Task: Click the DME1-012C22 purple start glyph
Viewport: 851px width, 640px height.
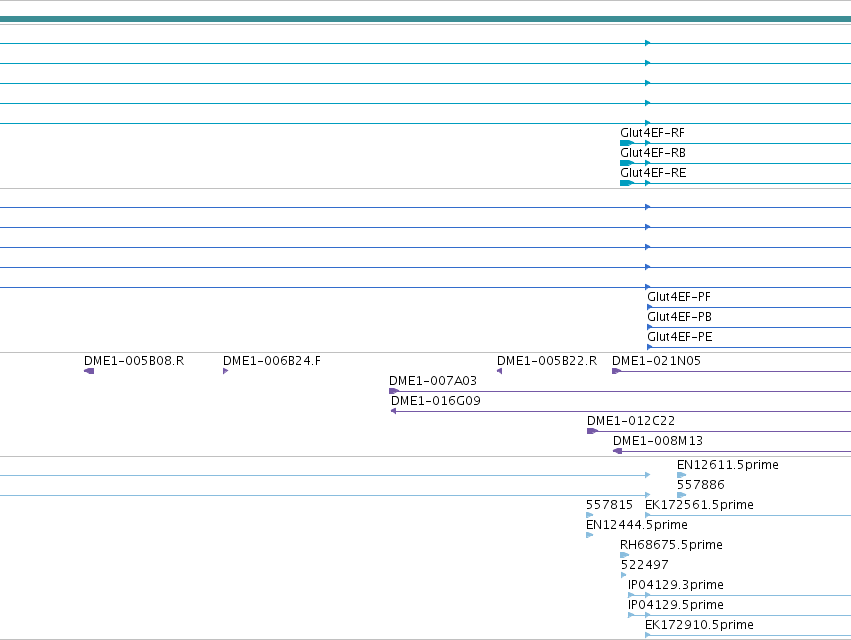Action: pos(592,432)
